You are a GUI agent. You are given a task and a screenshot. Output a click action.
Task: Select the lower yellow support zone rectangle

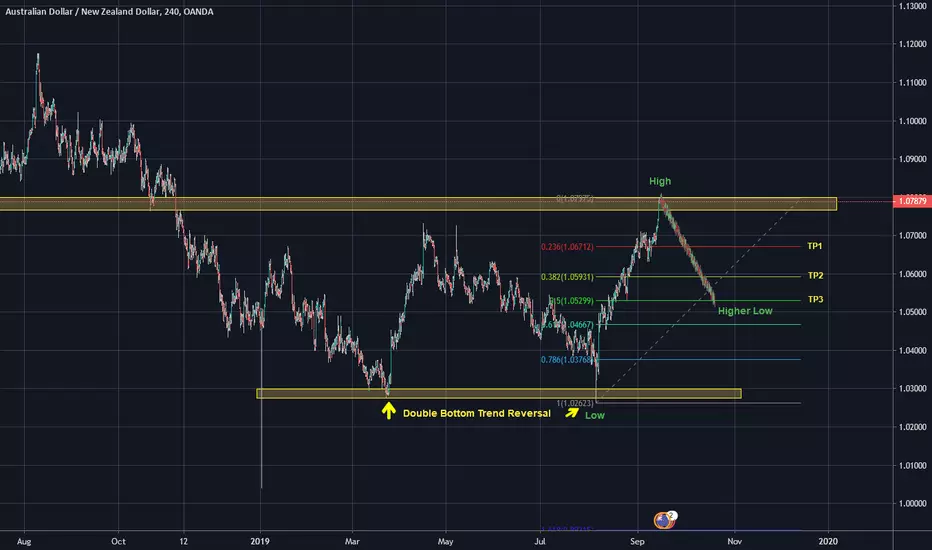pyautogui.click(x=499, y=394)
